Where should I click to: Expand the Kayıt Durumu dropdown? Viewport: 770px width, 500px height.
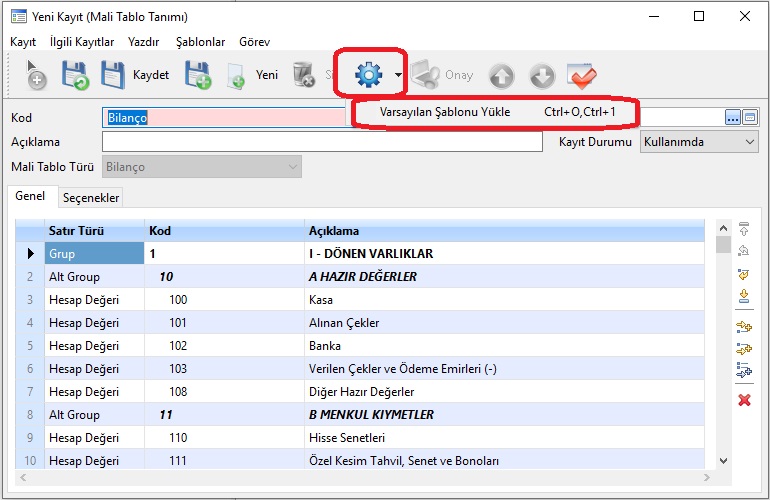750,142
